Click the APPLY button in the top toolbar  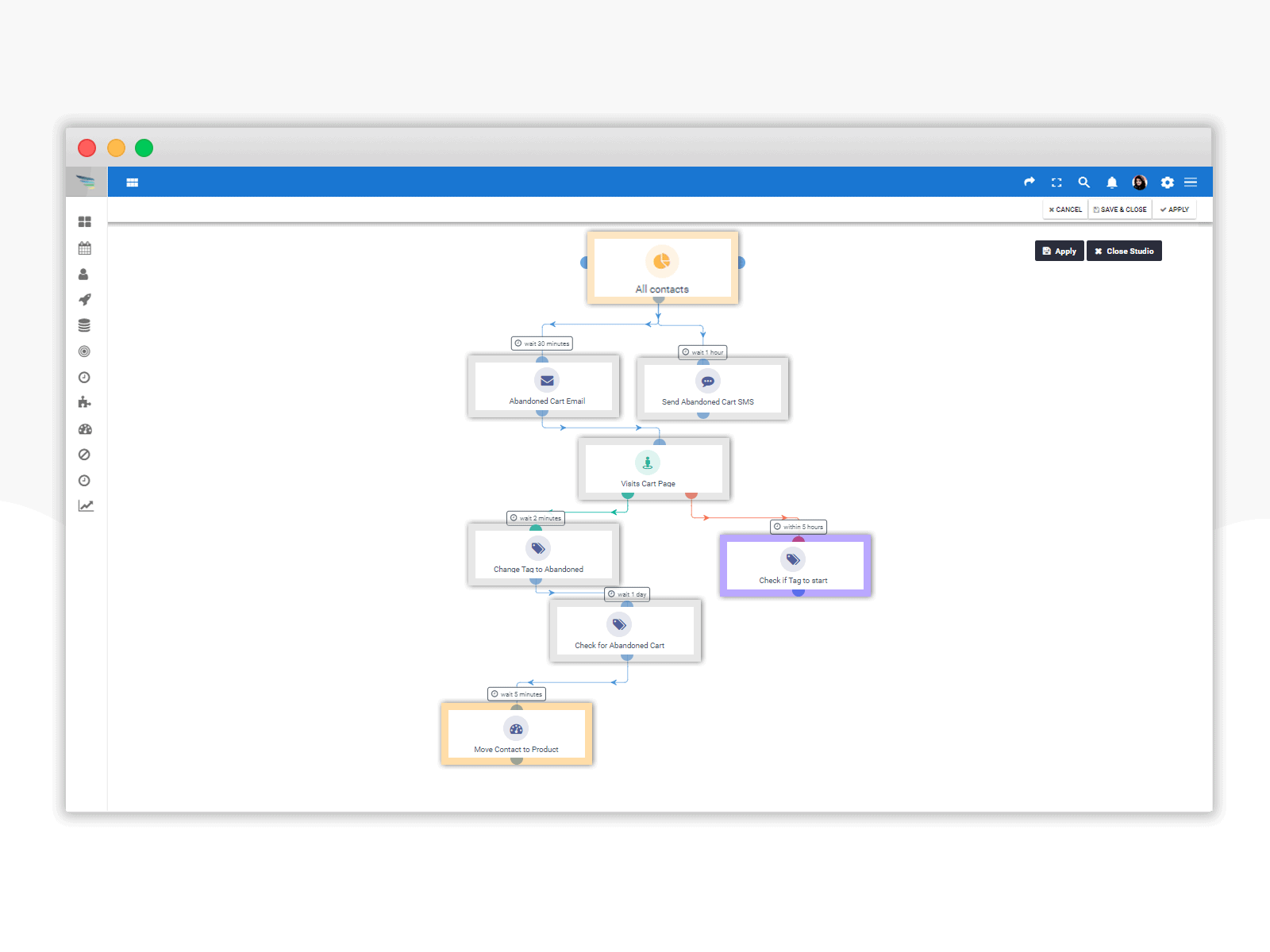(1174, 209)
